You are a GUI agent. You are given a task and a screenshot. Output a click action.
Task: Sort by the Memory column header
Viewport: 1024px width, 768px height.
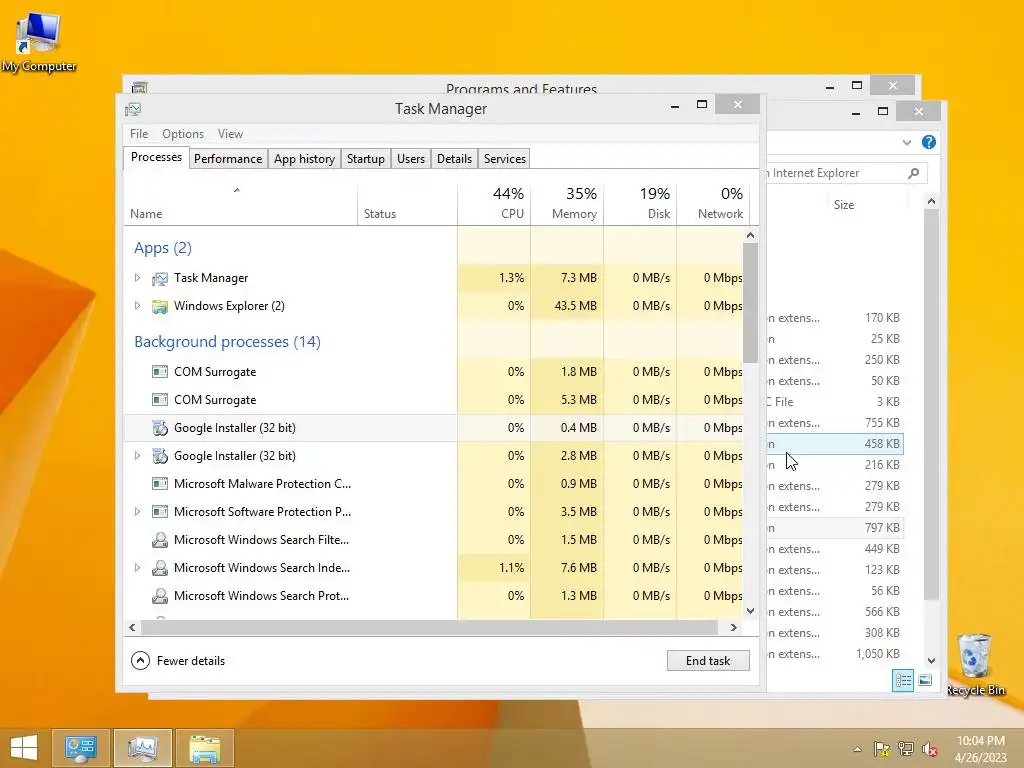click(568, 204)
